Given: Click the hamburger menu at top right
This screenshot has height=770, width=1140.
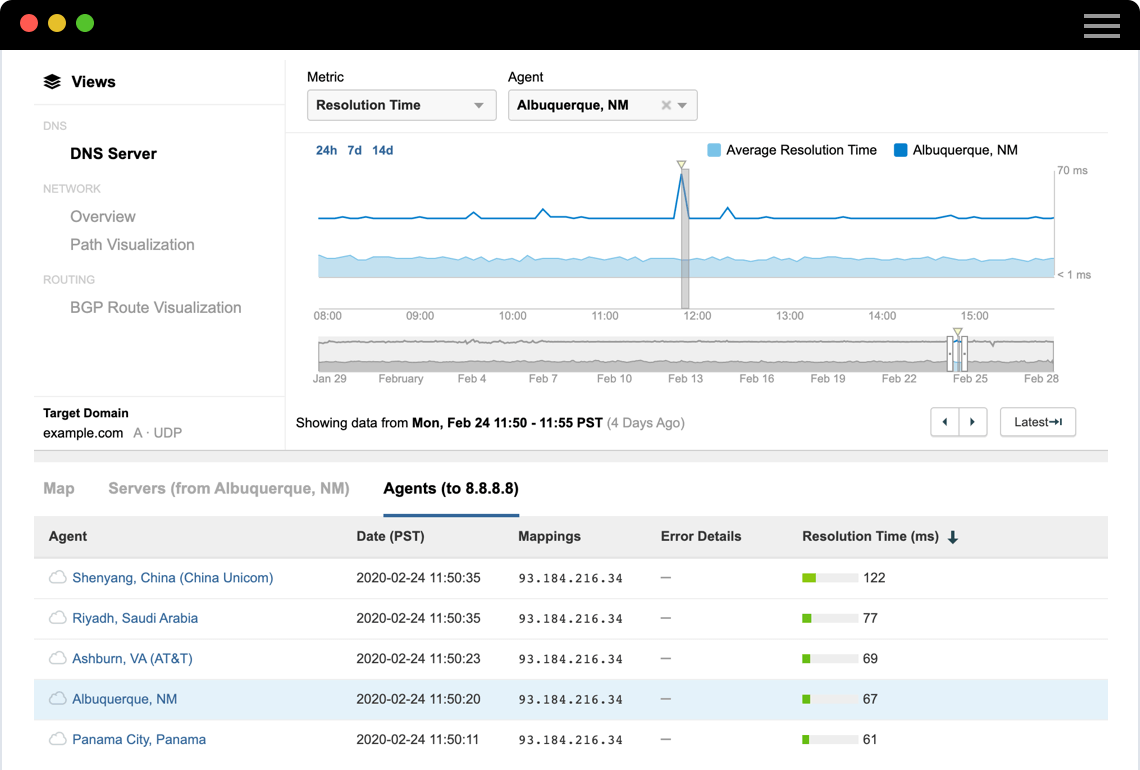Looking at the screenshot, I should coord(1101,25).
